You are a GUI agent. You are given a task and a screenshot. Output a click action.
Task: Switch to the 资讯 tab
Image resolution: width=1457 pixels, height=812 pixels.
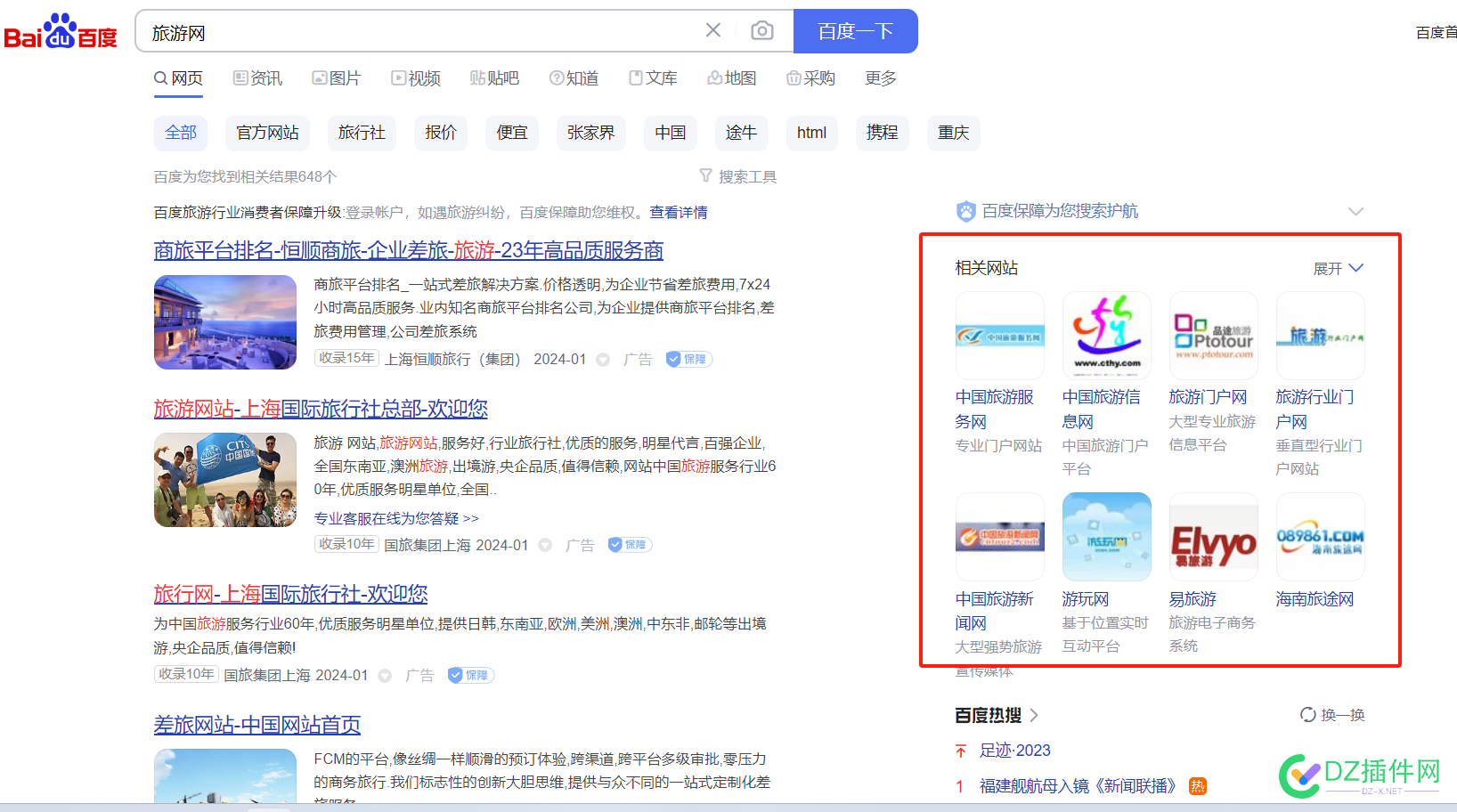pyautogui.click(x=257, y=78)
